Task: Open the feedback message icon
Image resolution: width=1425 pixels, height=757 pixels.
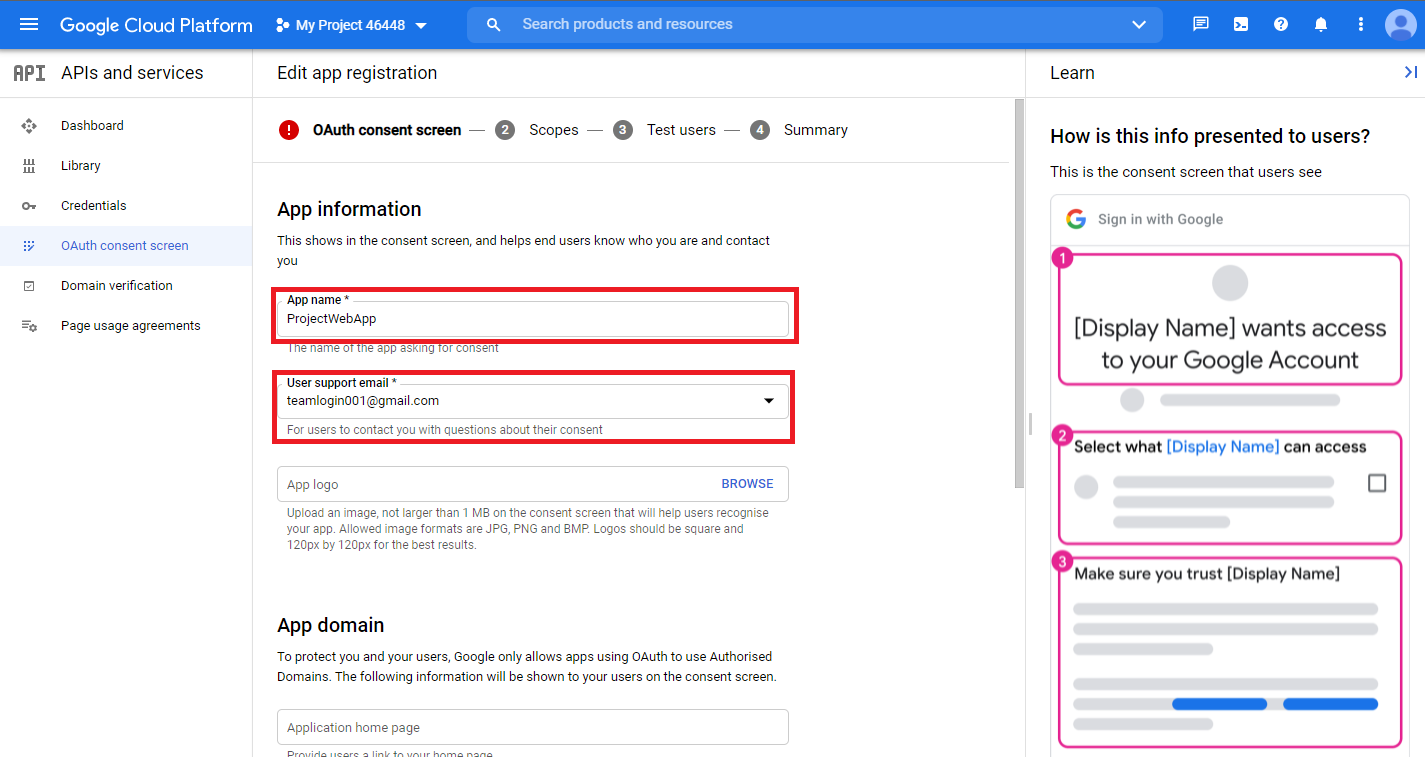Action: pyautogui.click(x=1201, y=25)
